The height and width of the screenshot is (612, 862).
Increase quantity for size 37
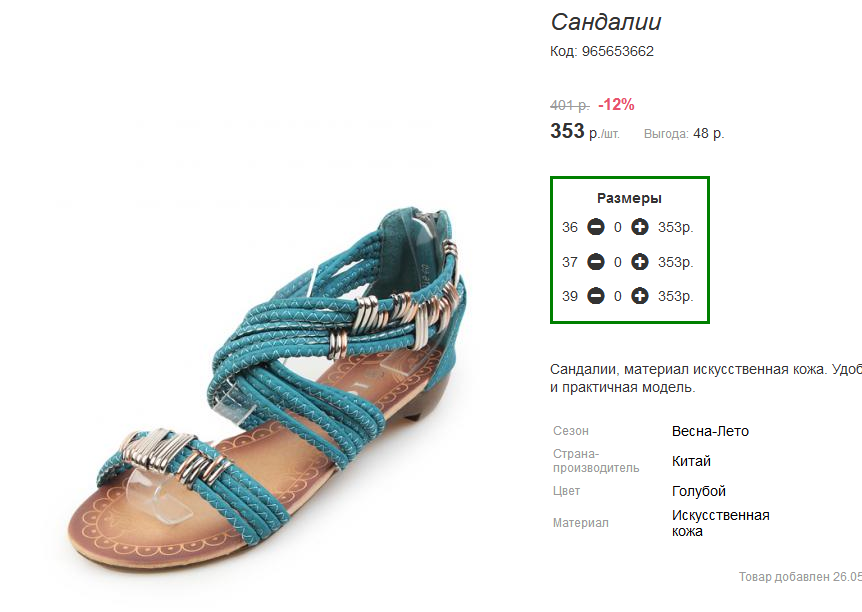pos(639,262)
